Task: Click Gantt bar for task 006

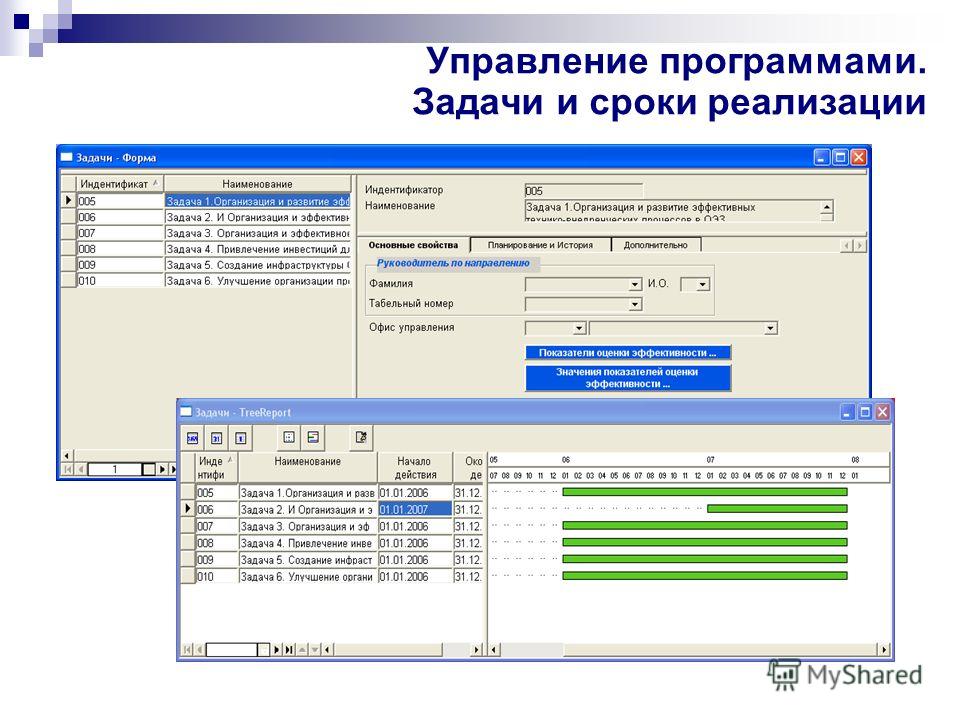Action: tap(777, 508)
